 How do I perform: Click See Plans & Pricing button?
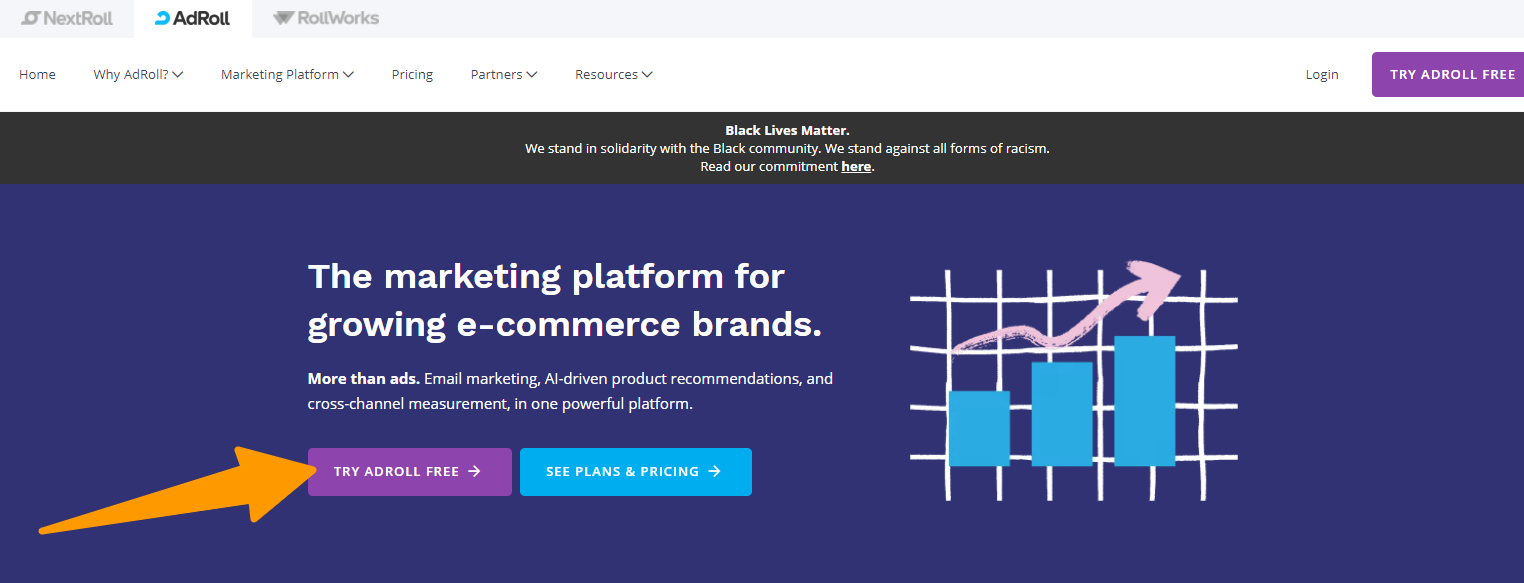636,472
